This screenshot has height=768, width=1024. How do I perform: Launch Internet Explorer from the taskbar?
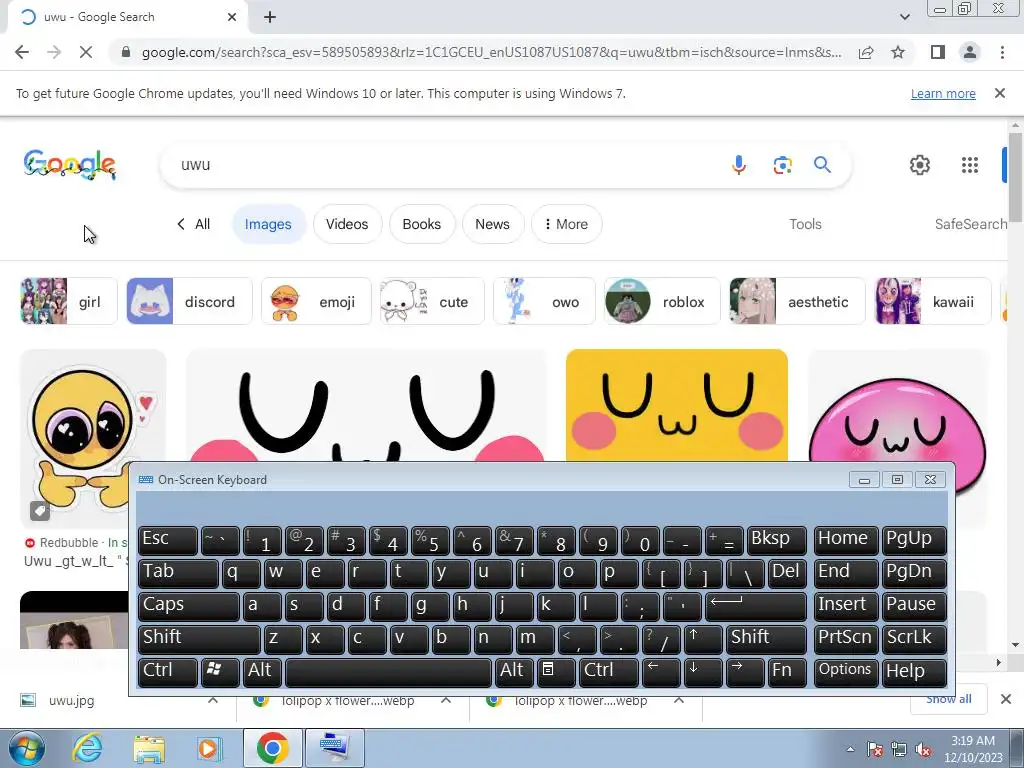click(88, 748)
